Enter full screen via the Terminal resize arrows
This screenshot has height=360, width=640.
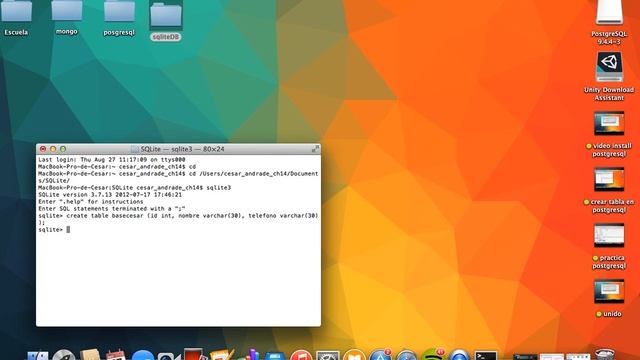point(315,149)
